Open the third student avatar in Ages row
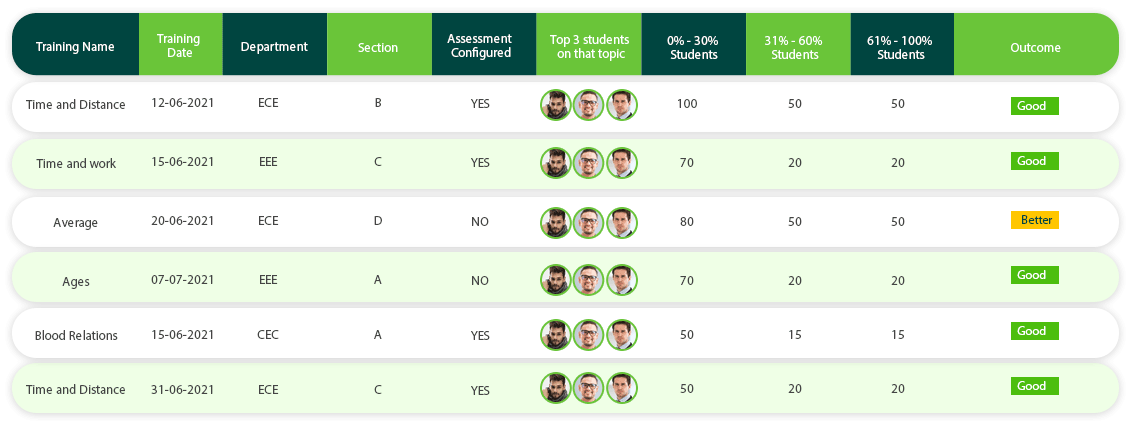1129x422 pixels. point(621,280)
